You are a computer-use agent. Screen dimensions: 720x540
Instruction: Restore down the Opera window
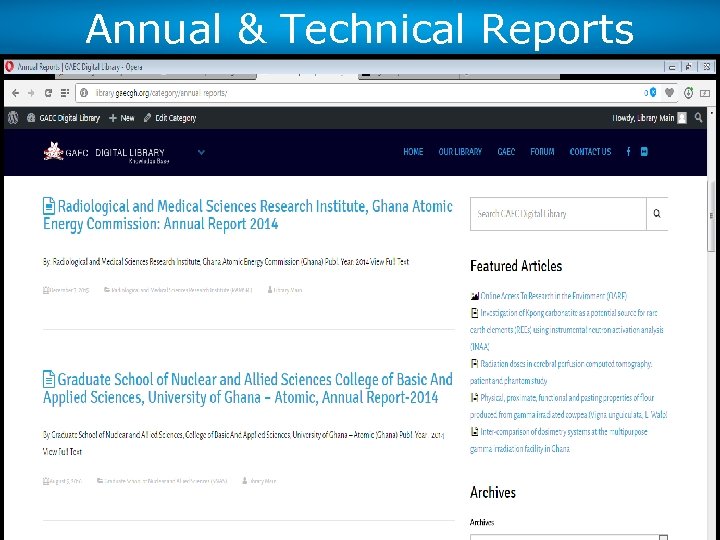[689, 67]
